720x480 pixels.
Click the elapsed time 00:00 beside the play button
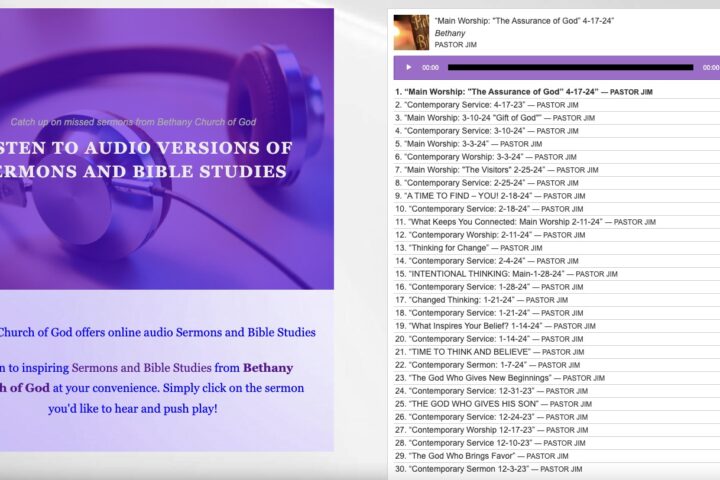tap(430, 68)
